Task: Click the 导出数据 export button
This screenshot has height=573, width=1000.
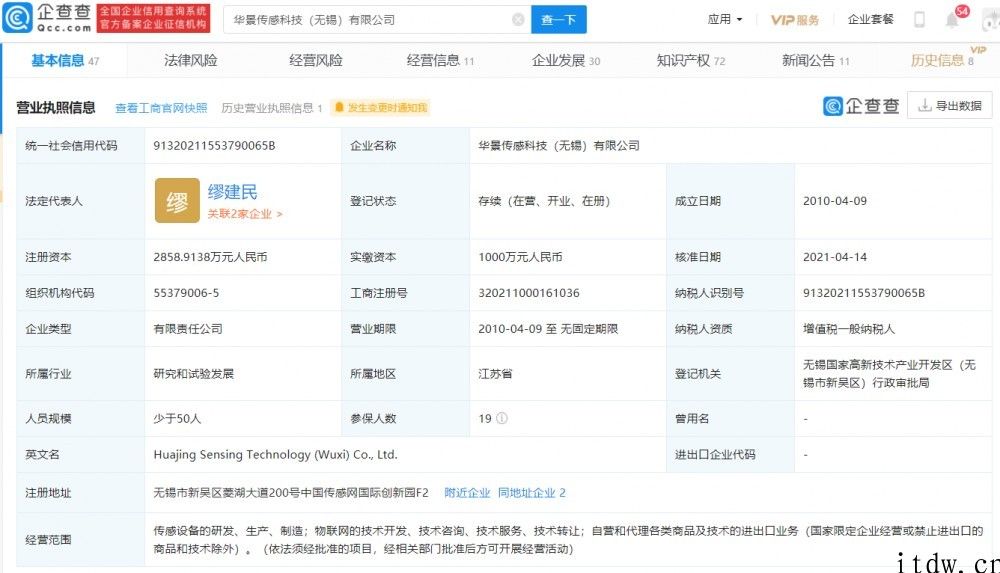Action: [950, 106]
